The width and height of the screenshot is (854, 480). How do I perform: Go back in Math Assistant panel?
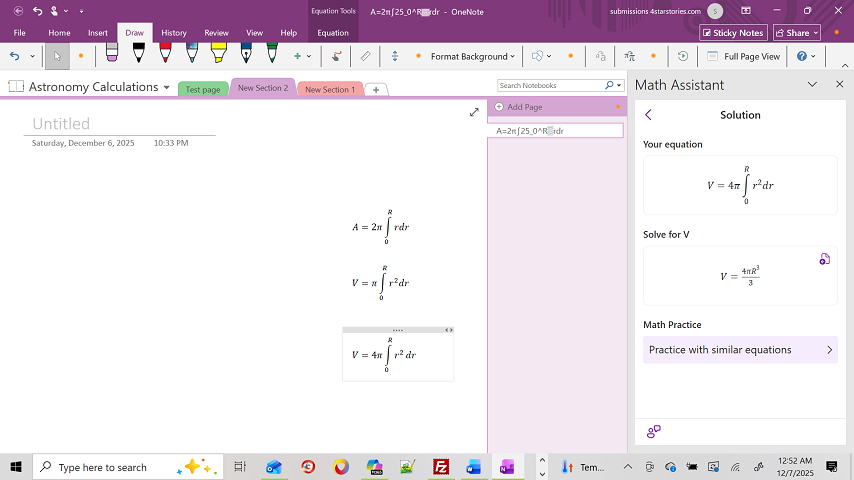coord(648,115)
